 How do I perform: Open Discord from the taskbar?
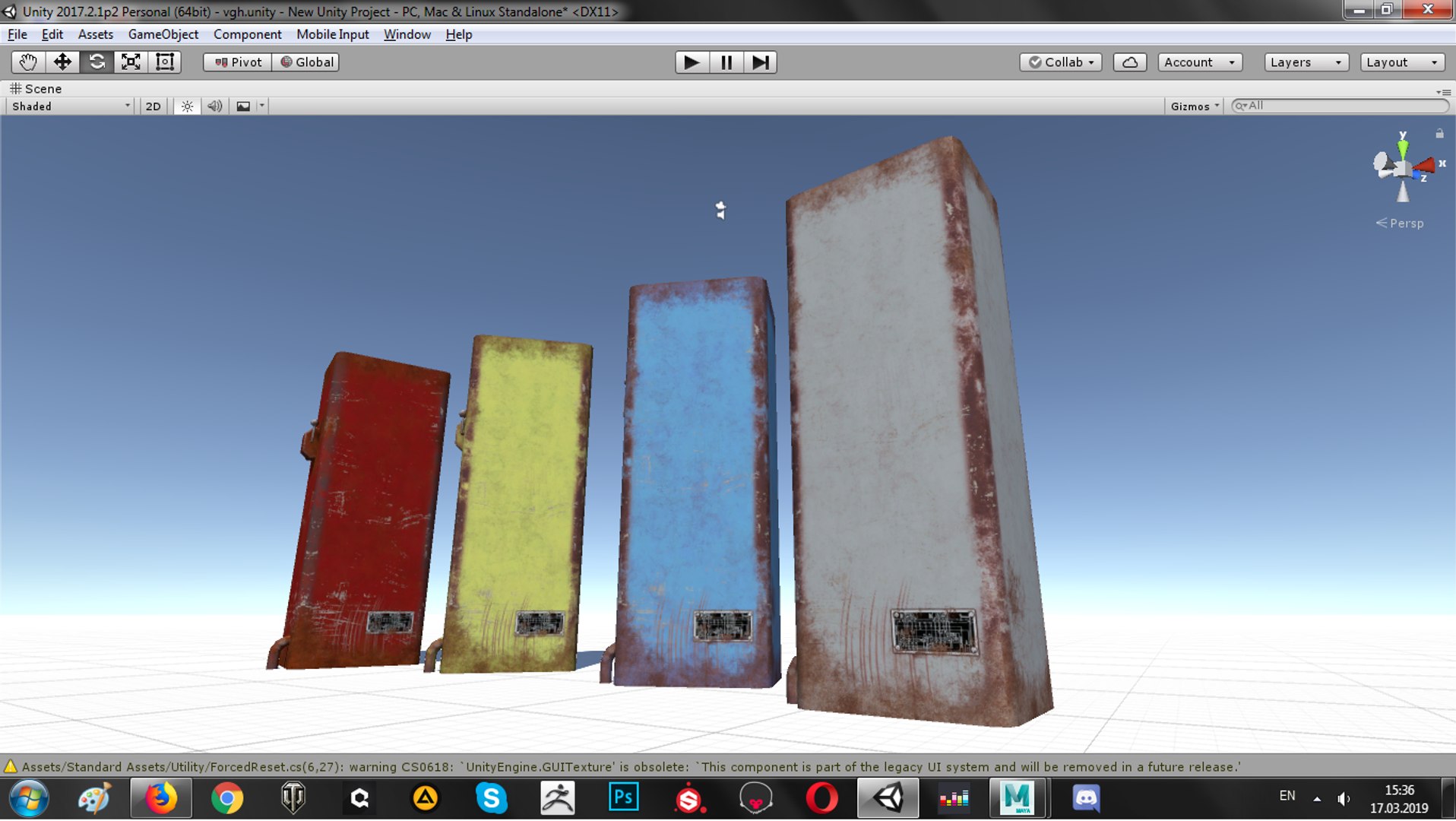[1086, 798]
